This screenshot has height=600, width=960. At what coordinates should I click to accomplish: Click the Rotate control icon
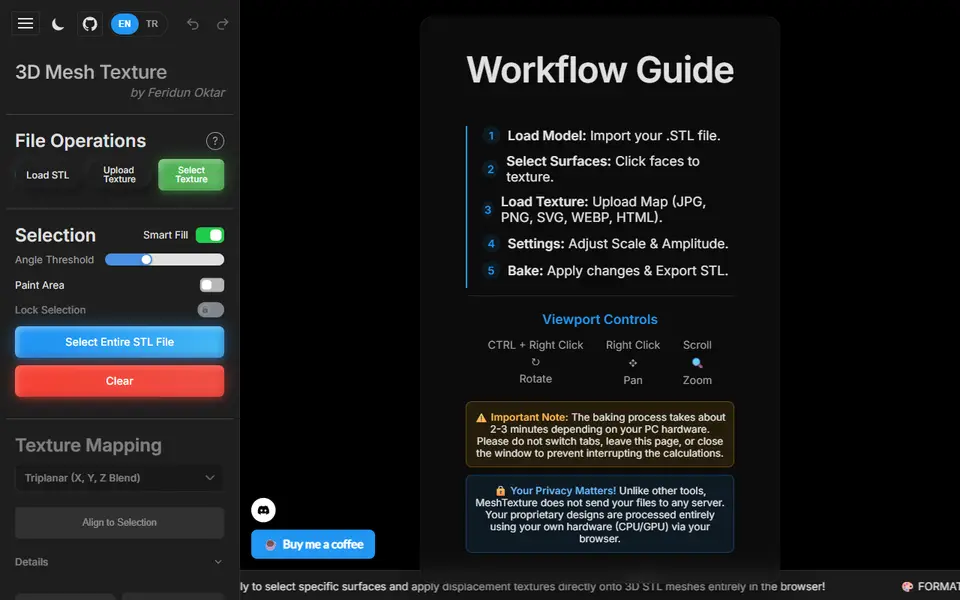pyautogui.click(x=536, y=362)
